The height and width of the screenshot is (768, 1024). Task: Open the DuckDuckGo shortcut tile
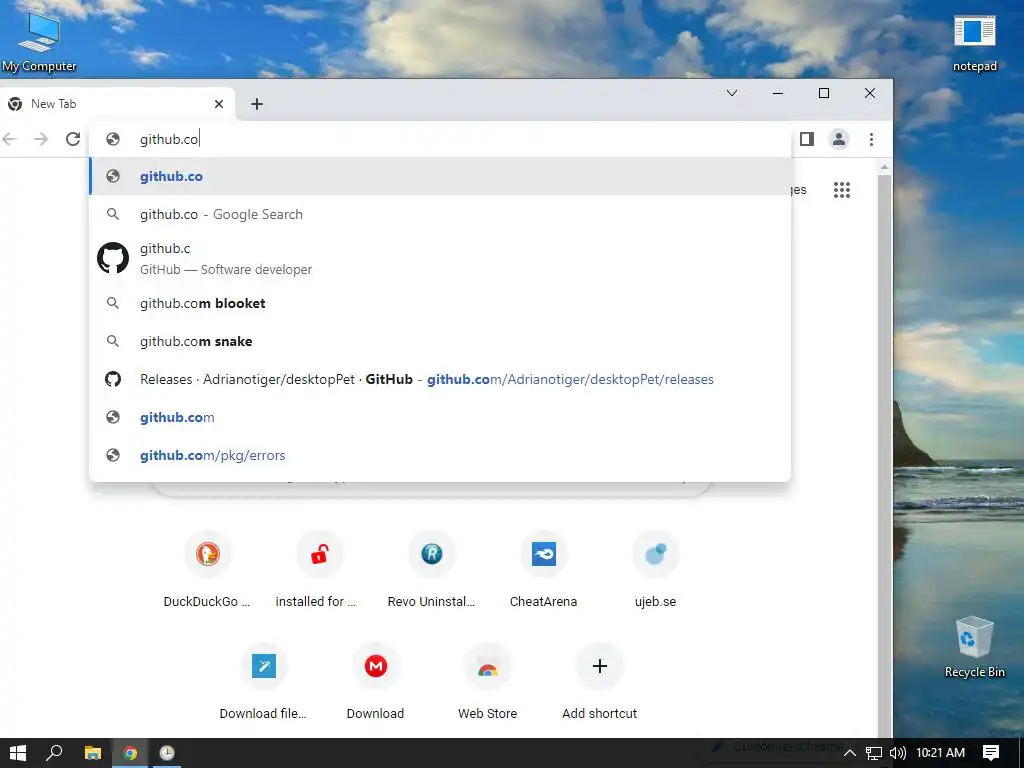208,568
